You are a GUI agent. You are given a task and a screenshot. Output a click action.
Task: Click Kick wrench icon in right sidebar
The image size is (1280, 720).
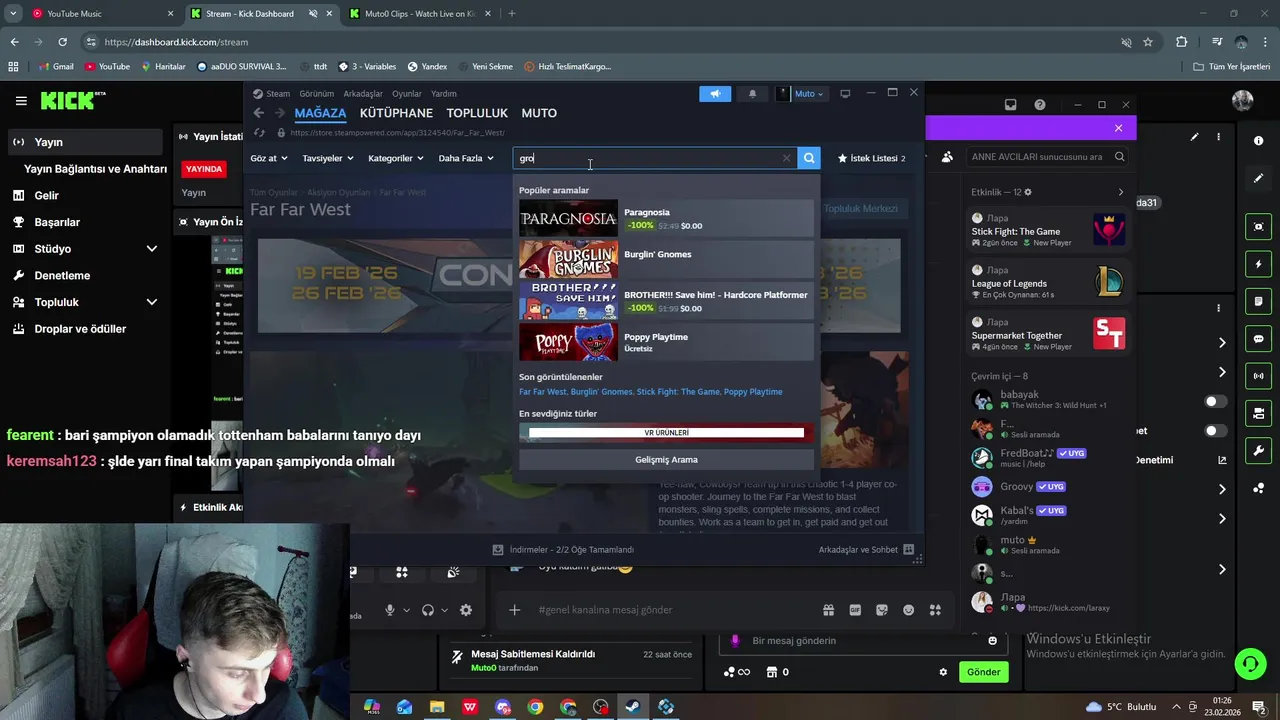1259,451
